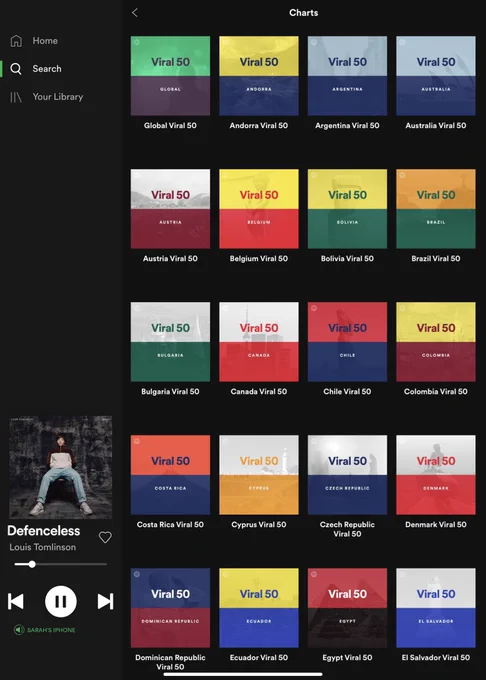Viewport: 486px width, 680px height.
Task: Open Global Viral 50 cover
Action: coord(170,76)
